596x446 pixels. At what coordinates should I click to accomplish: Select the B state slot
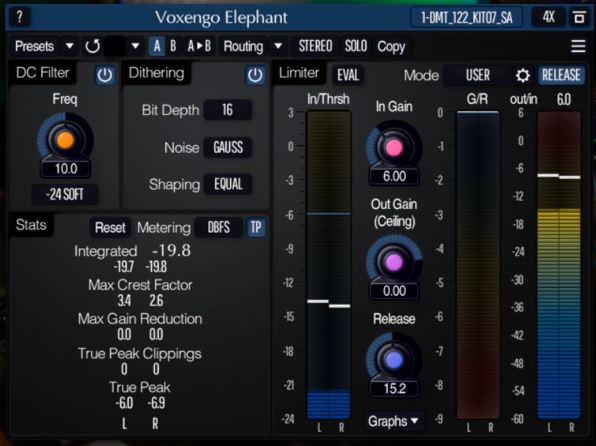click(173, 46)
